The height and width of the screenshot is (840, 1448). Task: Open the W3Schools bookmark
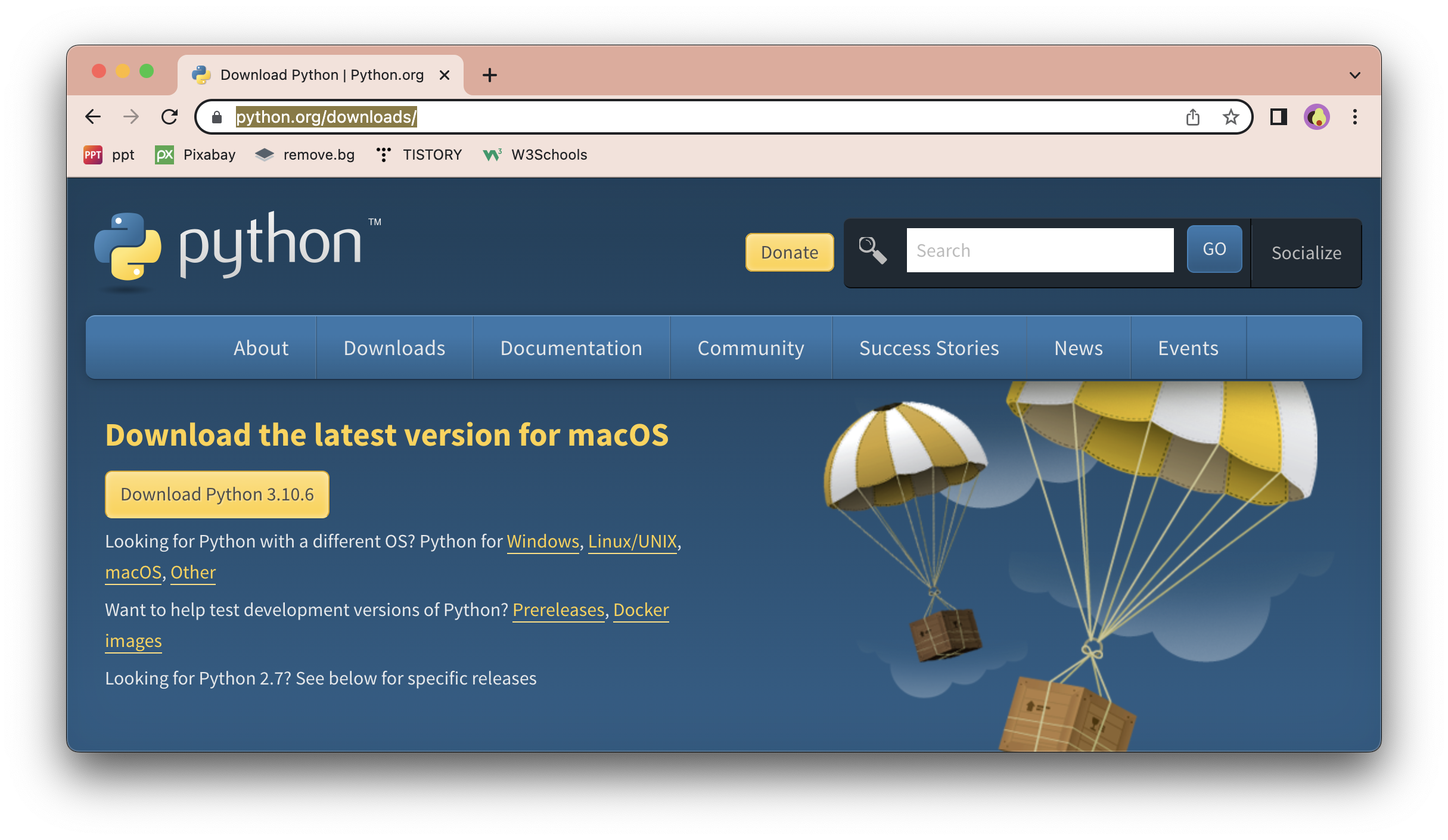535,155
